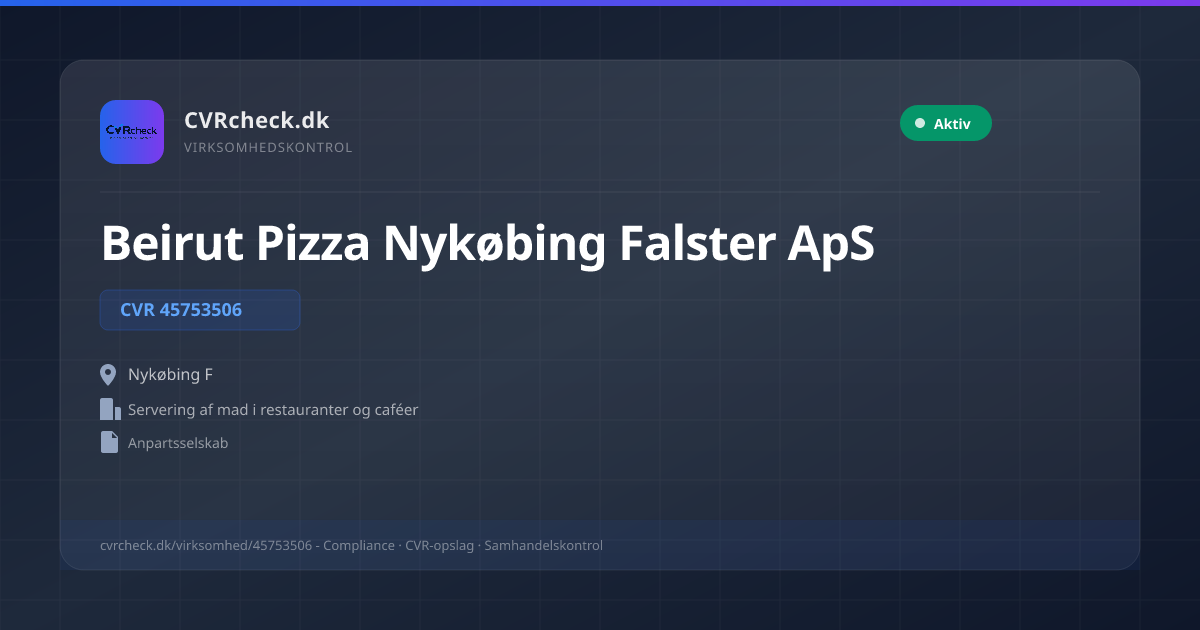Click the CVRcheck logo icon
The width and height of the screenshot is (1200, 630).
point(132,132)
